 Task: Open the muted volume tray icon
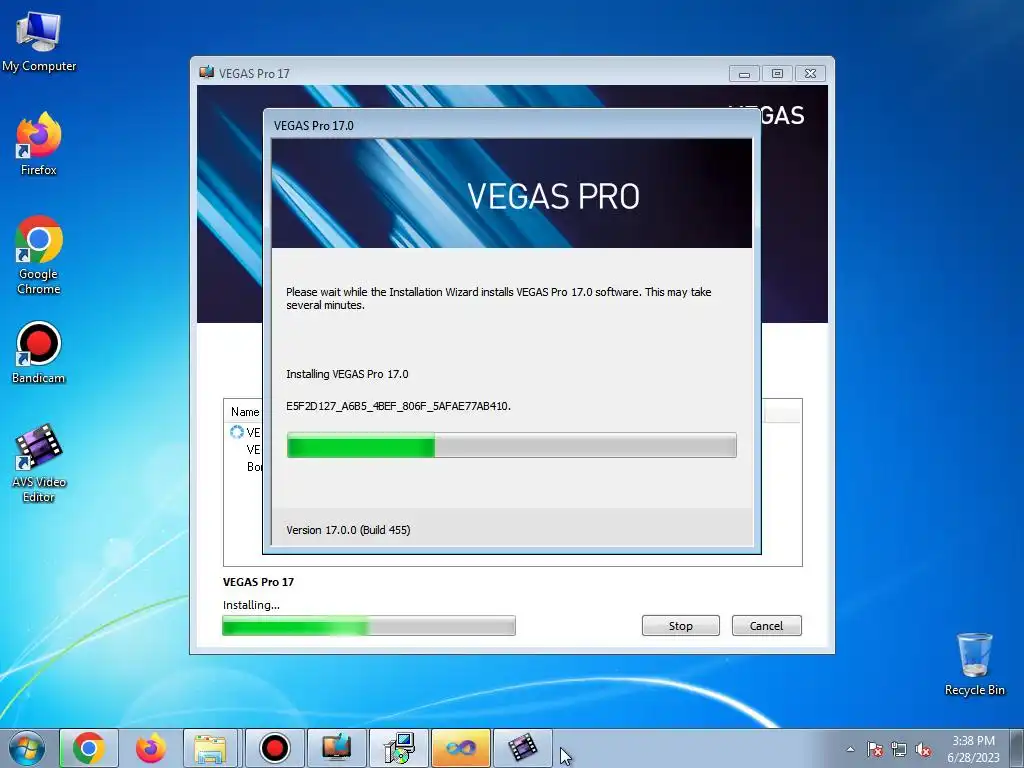923,750
